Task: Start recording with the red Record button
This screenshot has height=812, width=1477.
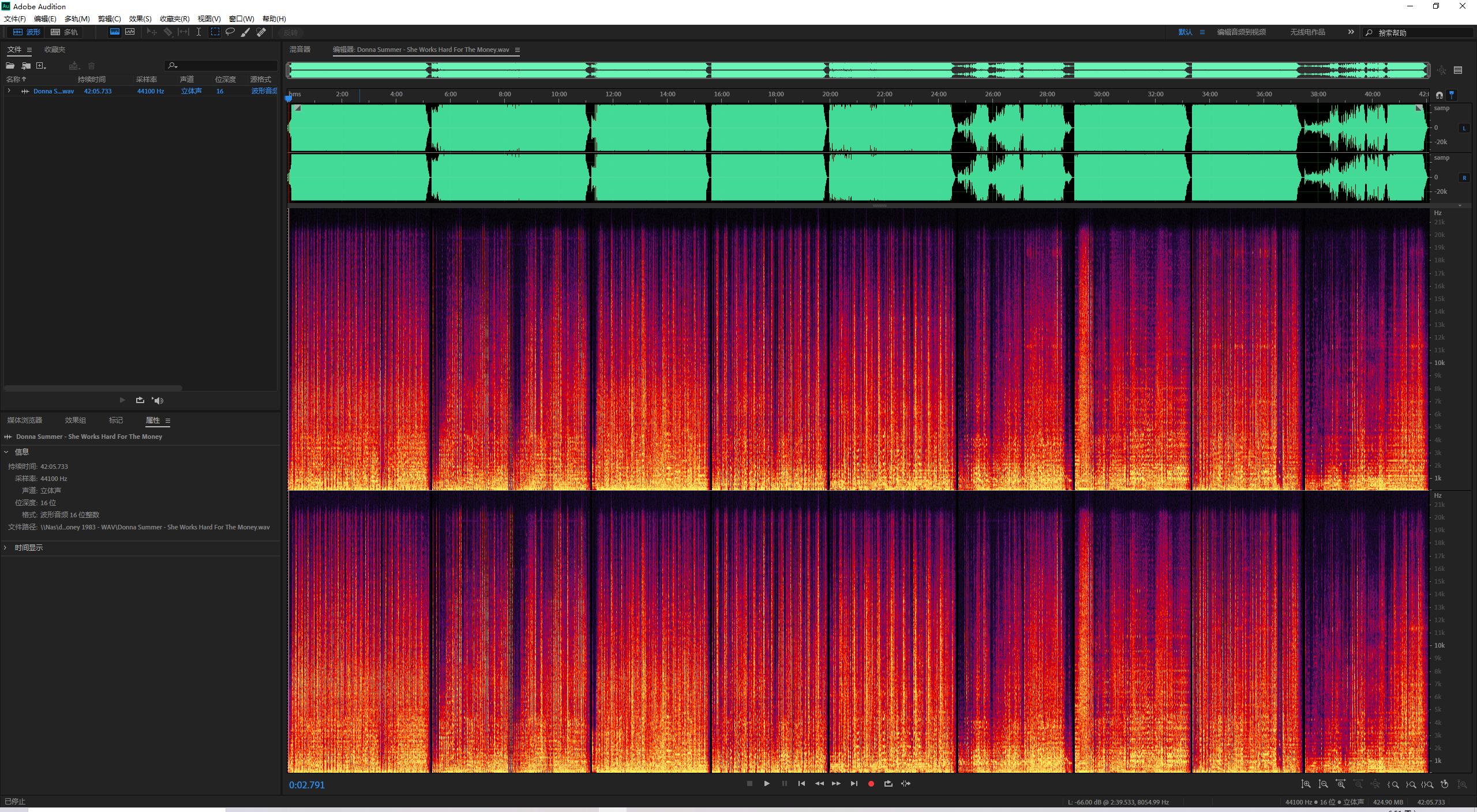Action: [x=871, y=784]
